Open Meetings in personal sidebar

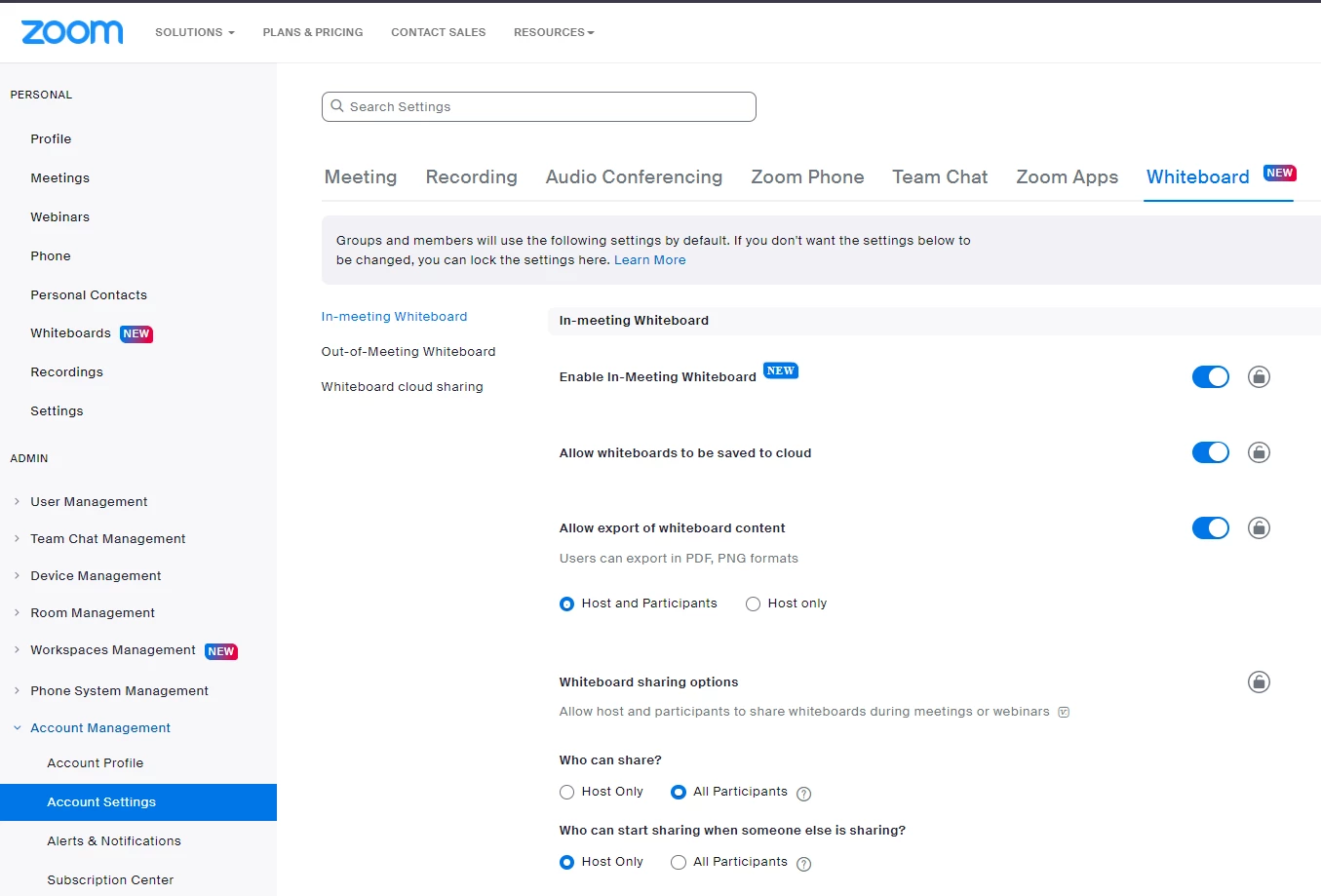[x=60, y=178]
